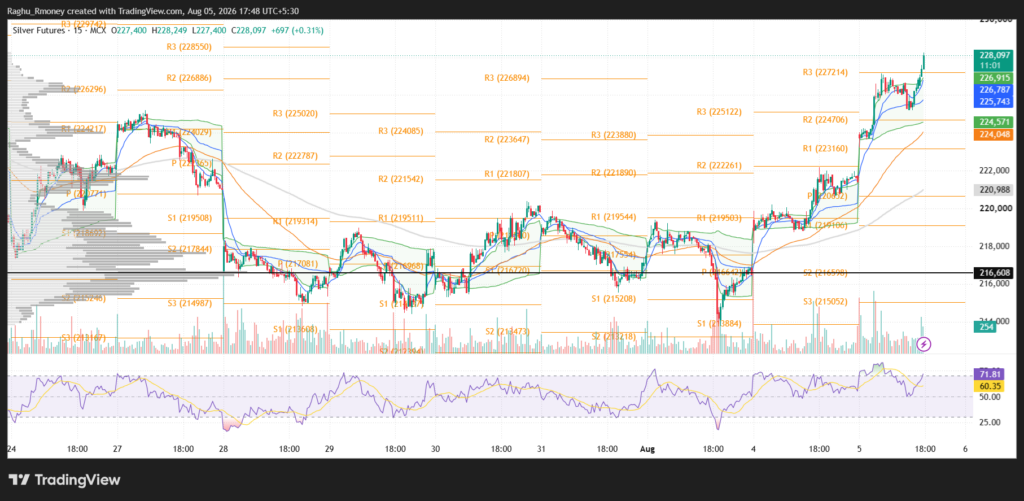Select the blue 226,787 price tag

tap(991, 89)
